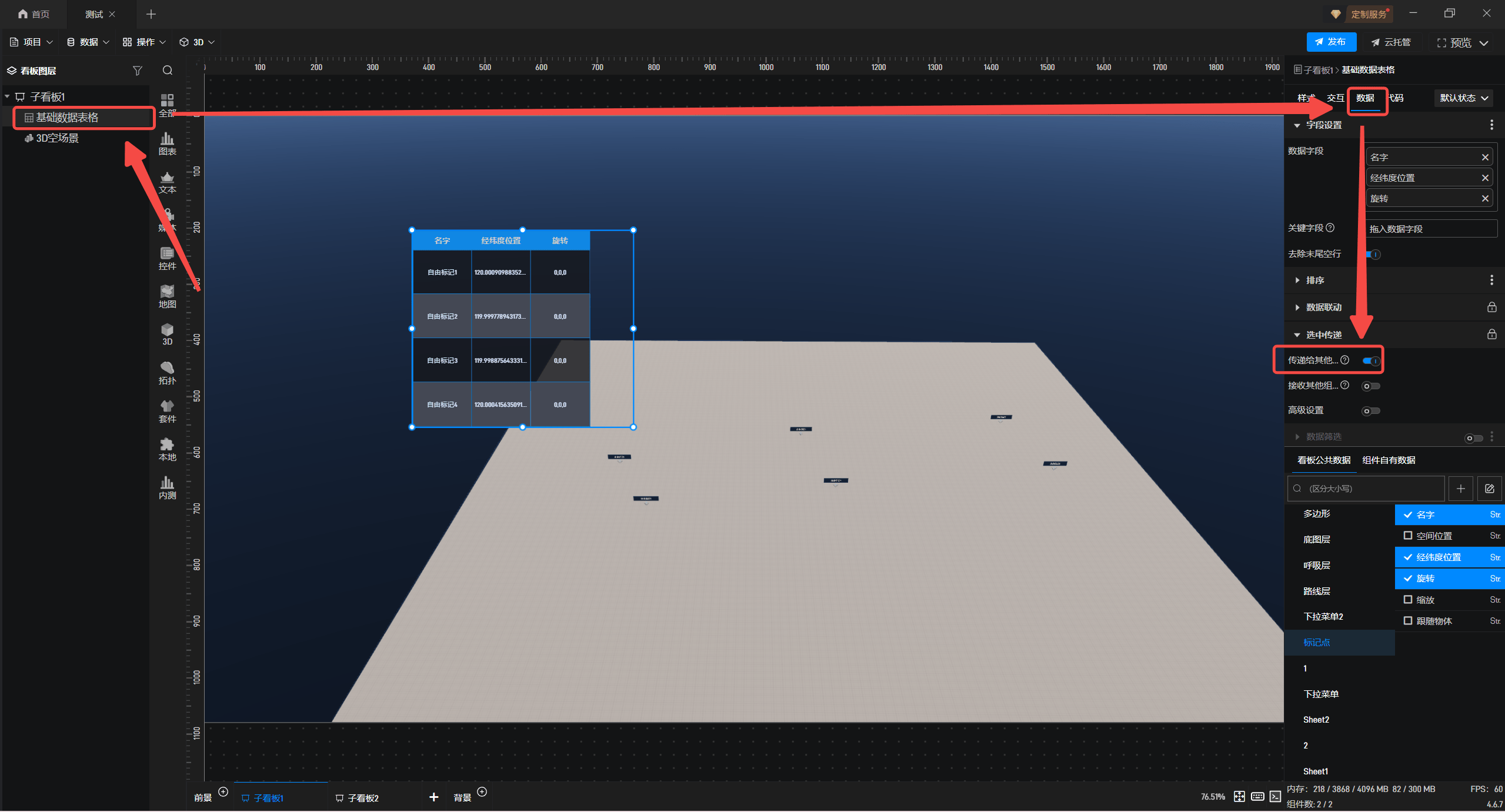Open the 拓扑 (topology) component category
Screen dimensions: 1505x812
[167, 373]
